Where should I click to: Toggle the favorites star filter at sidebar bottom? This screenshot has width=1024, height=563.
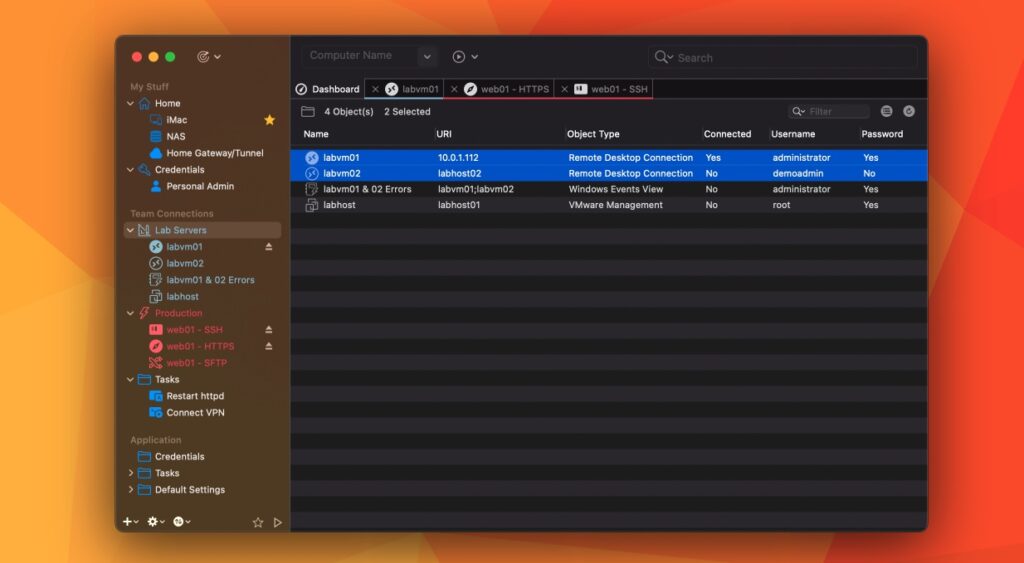[257, 522]
